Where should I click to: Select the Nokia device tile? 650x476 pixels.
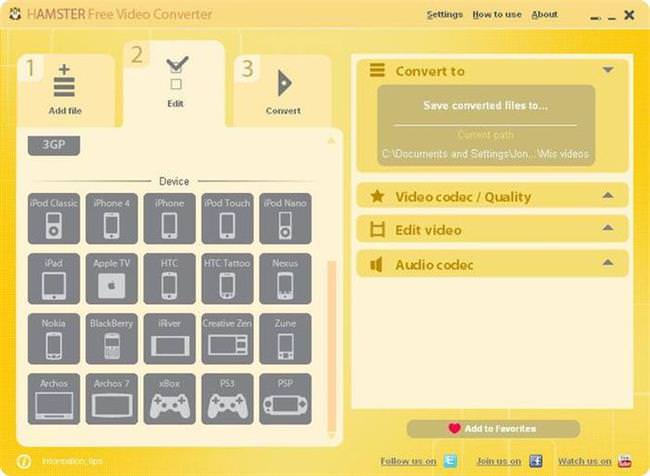click(x=54, y=339)
